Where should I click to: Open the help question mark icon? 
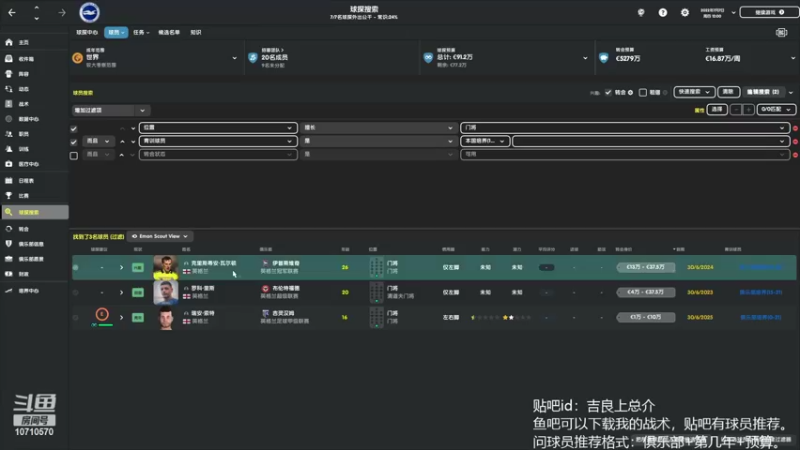(662, 12)
